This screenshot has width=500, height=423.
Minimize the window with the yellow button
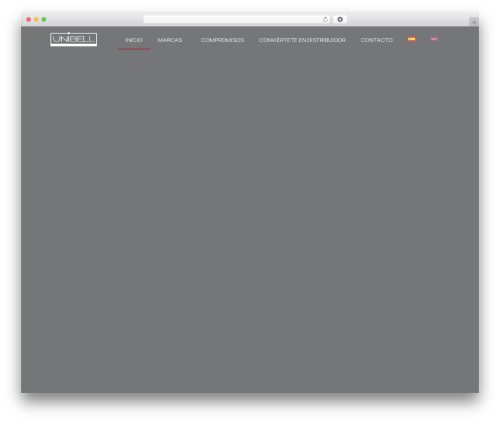coord(36,19)
